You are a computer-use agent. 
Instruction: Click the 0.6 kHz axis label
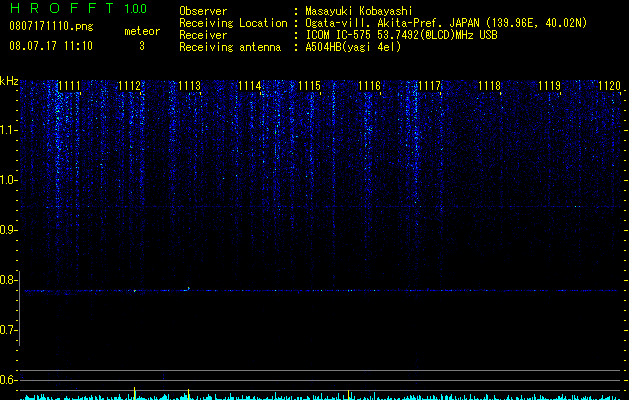[x=9, y=380]
